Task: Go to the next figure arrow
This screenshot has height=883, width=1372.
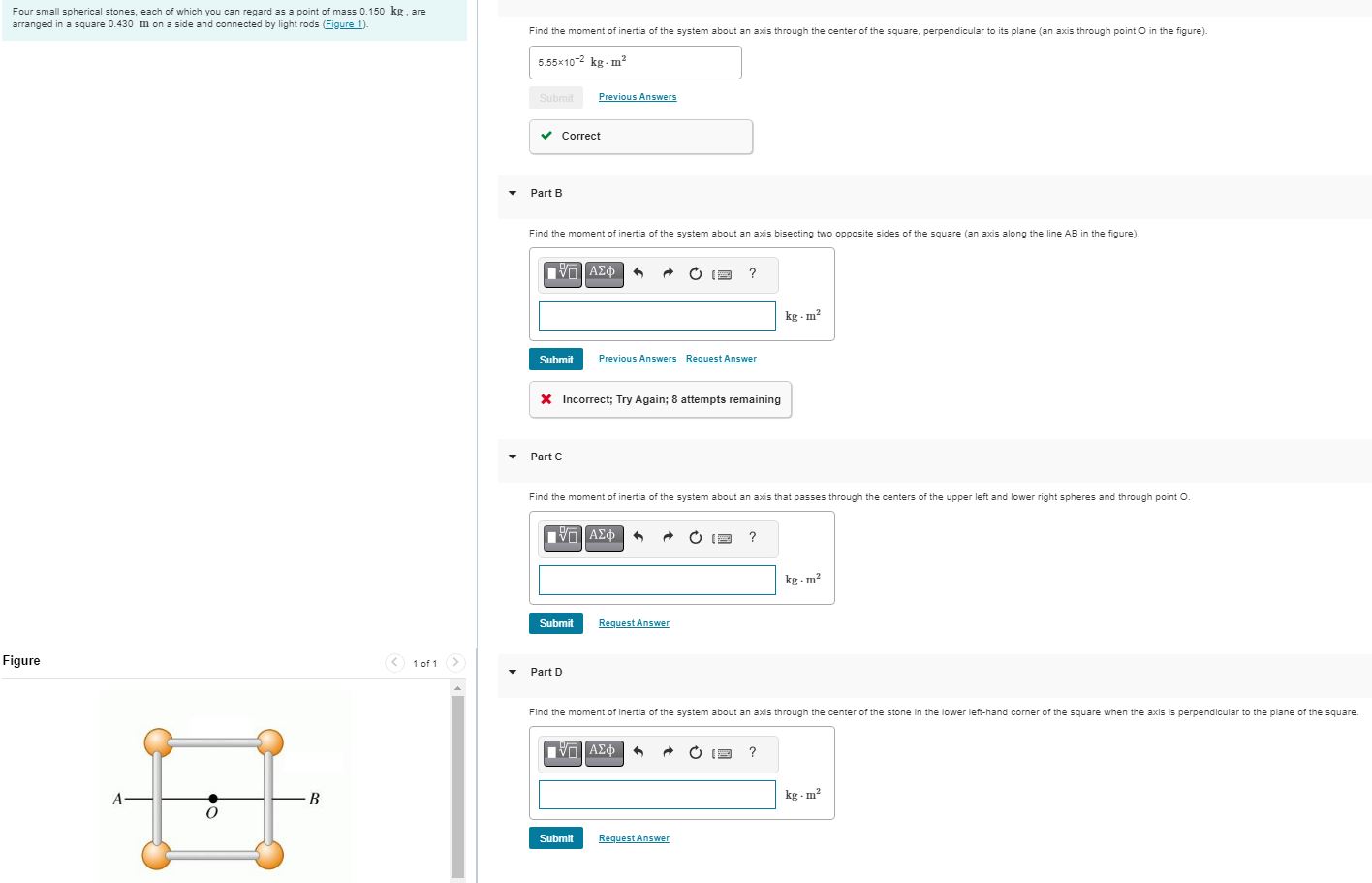Action: [455, 662]
